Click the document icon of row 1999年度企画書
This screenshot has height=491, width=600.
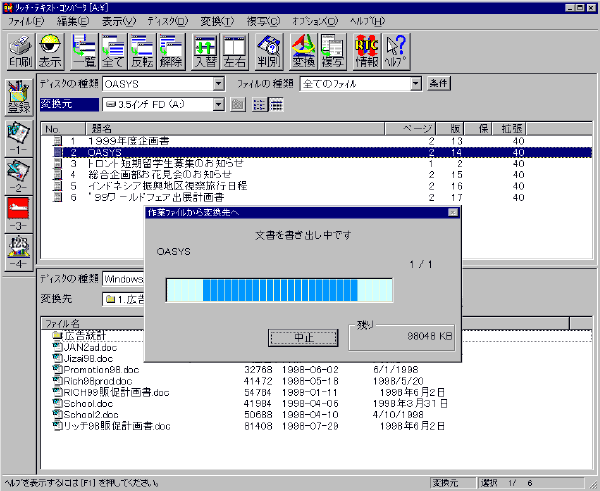pyautogui.click(x=57, y=141)
